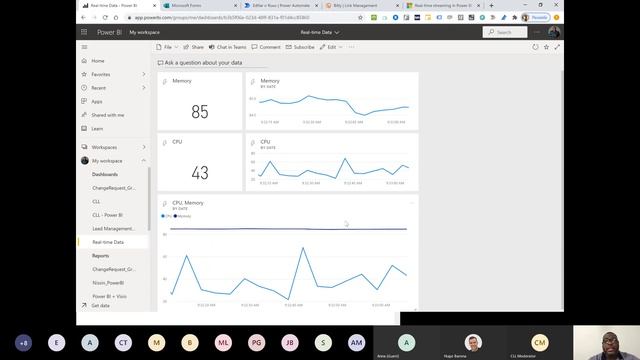The width and height of the screenshot is (640, 360).
Task: Switch to Real-time streaming in Power BI tab
Action: pyautogui.click(x=444, y=6)
